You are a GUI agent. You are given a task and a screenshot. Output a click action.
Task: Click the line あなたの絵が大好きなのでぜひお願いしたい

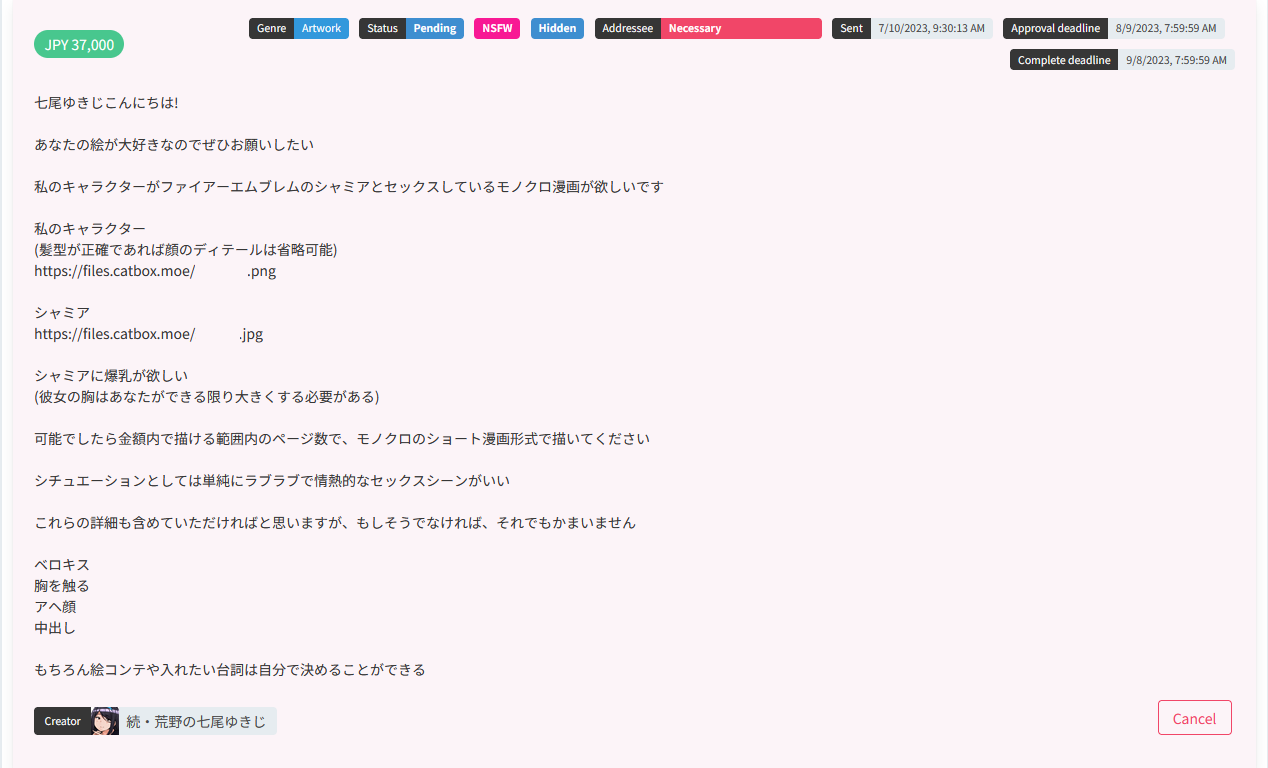point(174,145)
